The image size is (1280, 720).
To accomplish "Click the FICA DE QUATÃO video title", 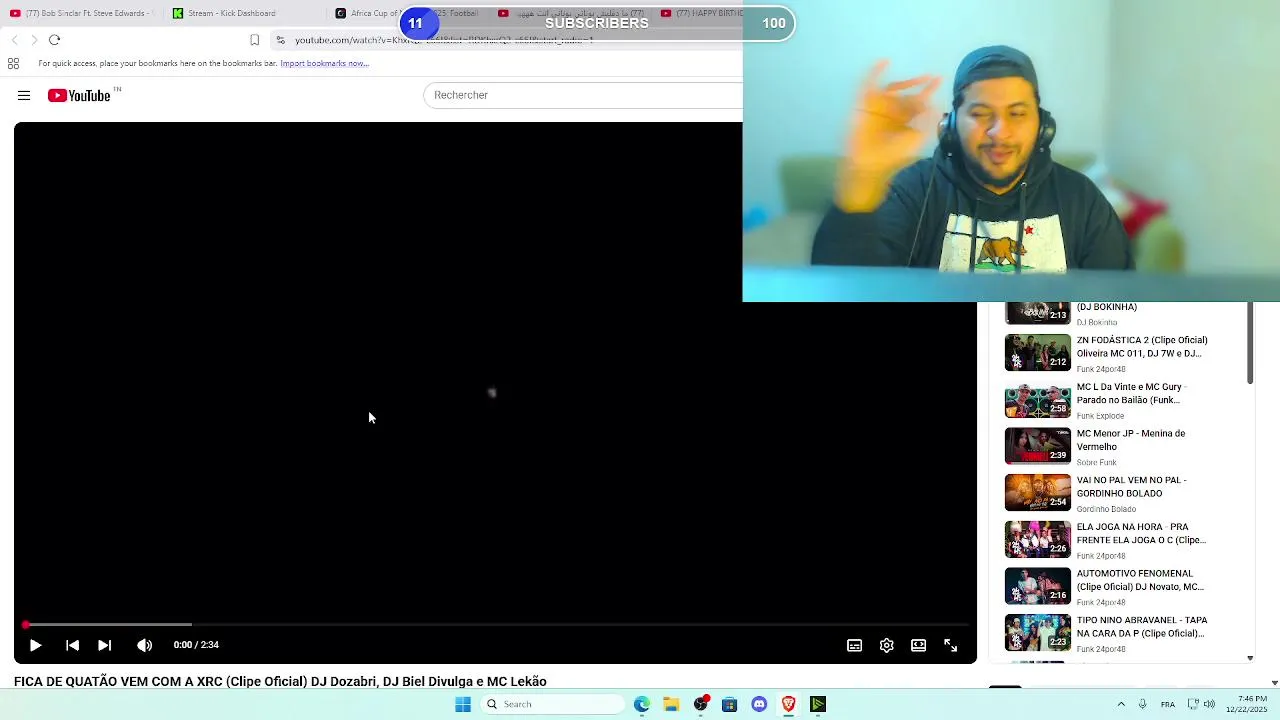I will [x=280, y=681].
